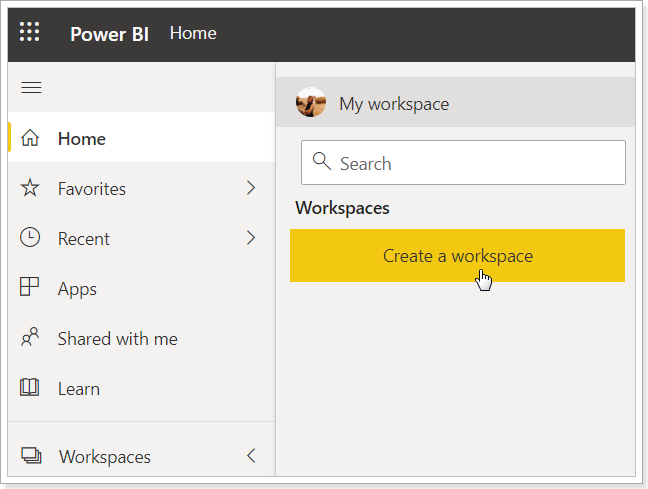Open My workspace
This screenshot has height=489, width=648.
[455, 102]
